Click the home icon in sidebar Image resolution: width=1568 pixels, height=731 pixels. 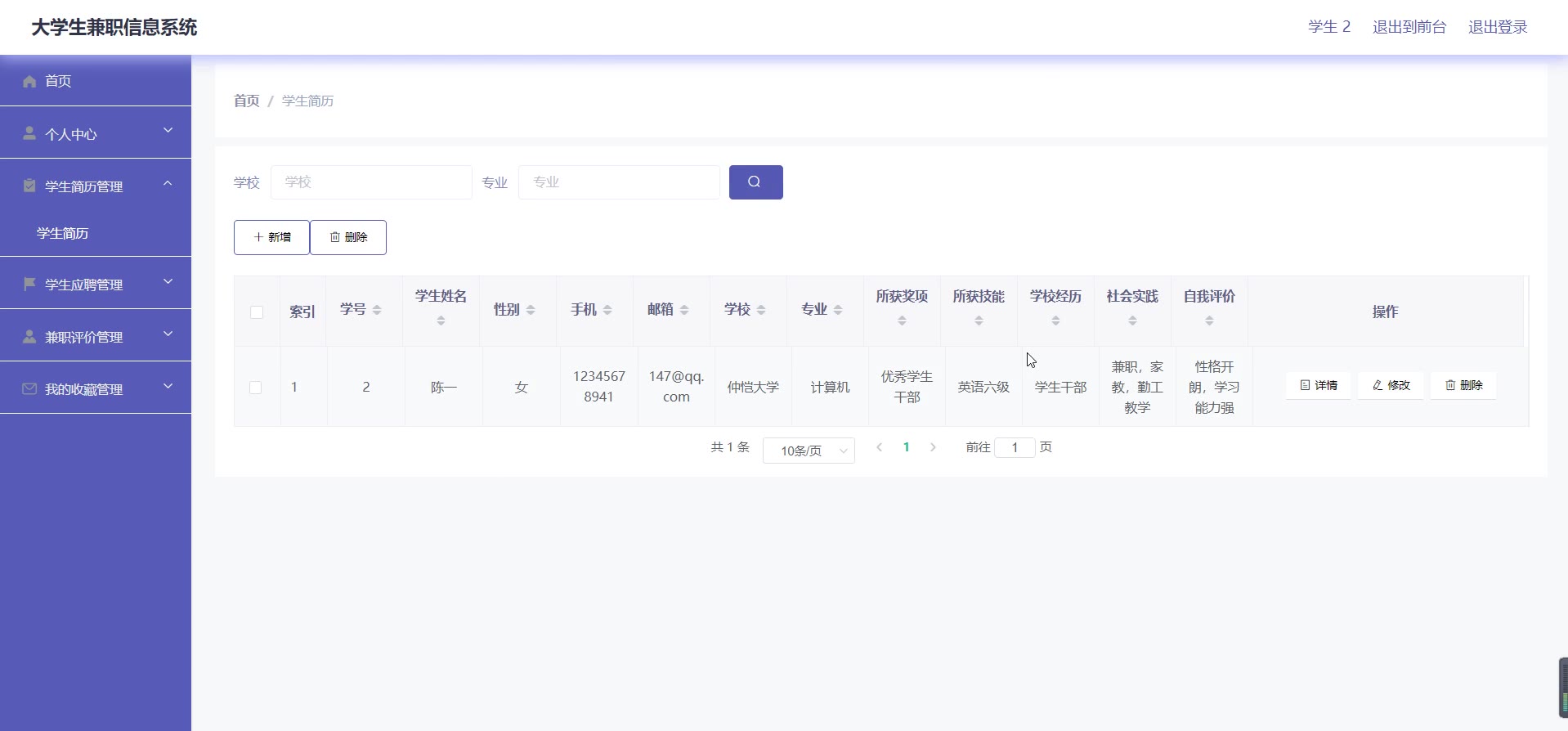[x=29, y=81]
